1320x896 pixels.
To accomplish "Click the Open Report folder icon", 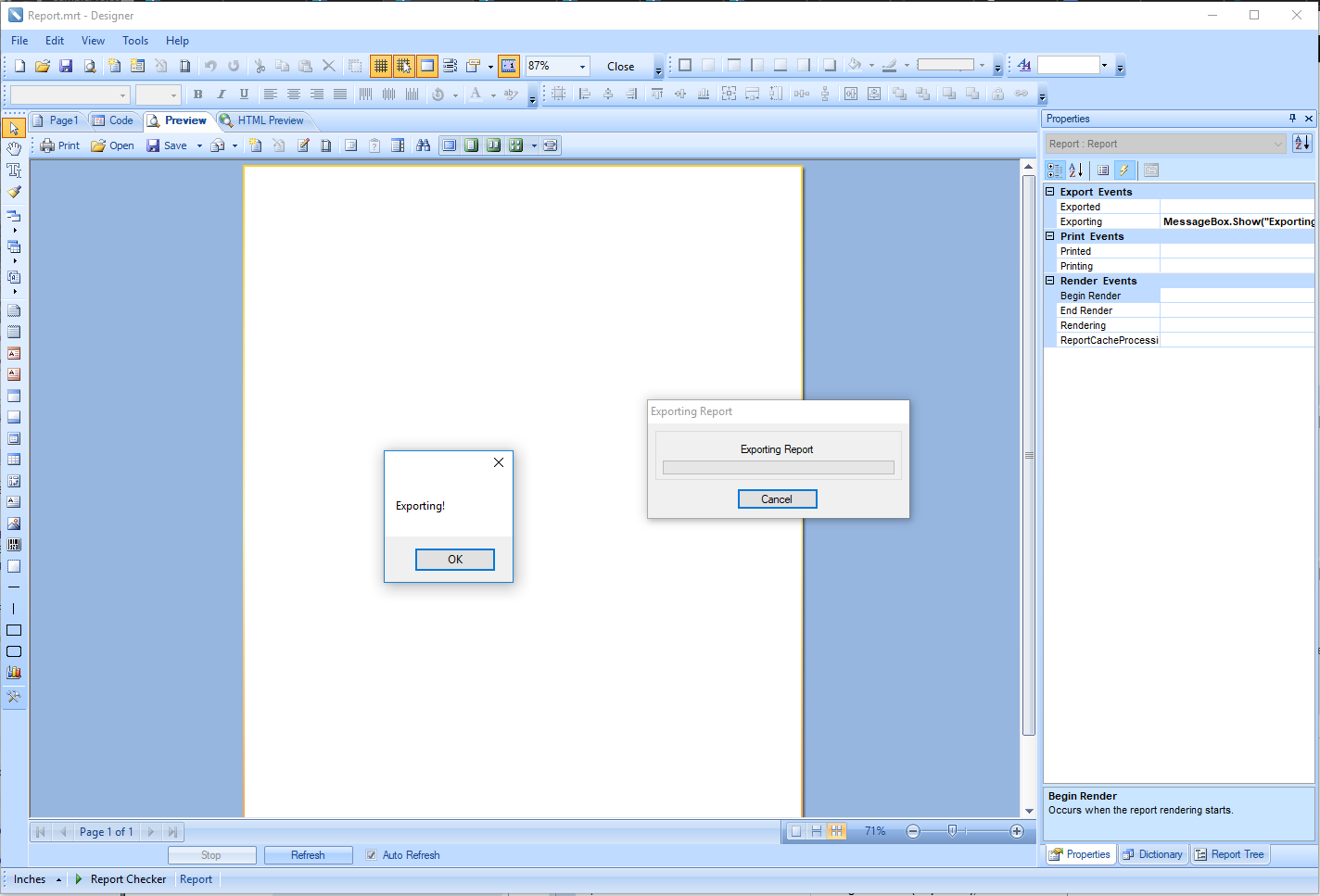I will (x=43, y=66).
